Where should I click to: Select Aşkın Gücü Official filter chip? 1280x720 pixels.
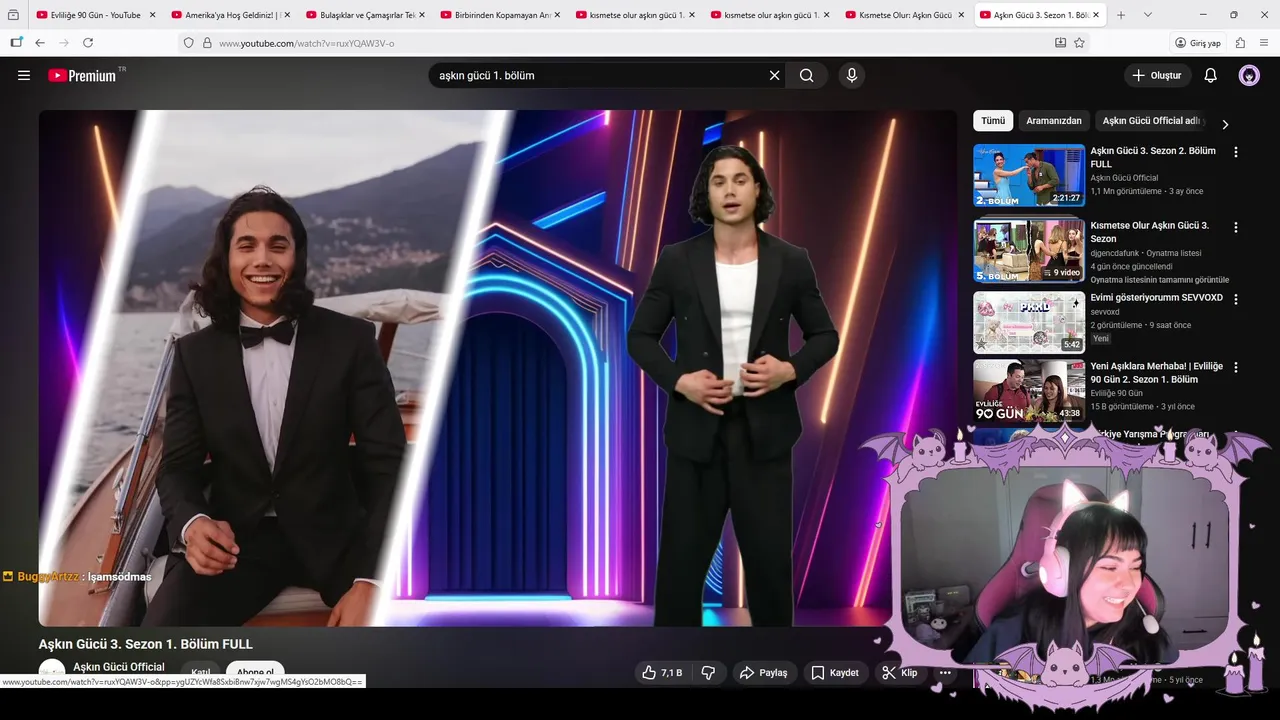pyautogui.click(x=1151, y=121)
